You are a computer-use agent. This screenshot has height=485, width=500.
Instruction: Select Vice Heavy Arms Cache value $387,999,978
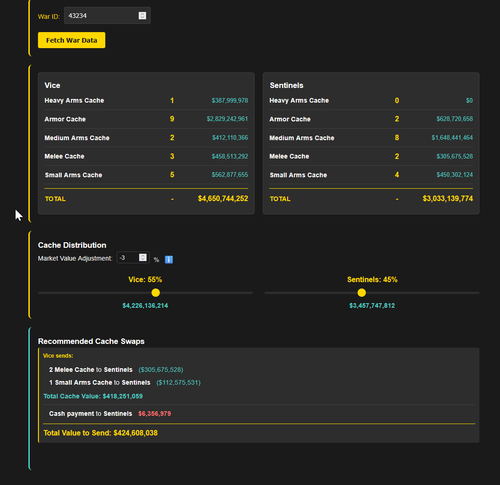point(230,100)
